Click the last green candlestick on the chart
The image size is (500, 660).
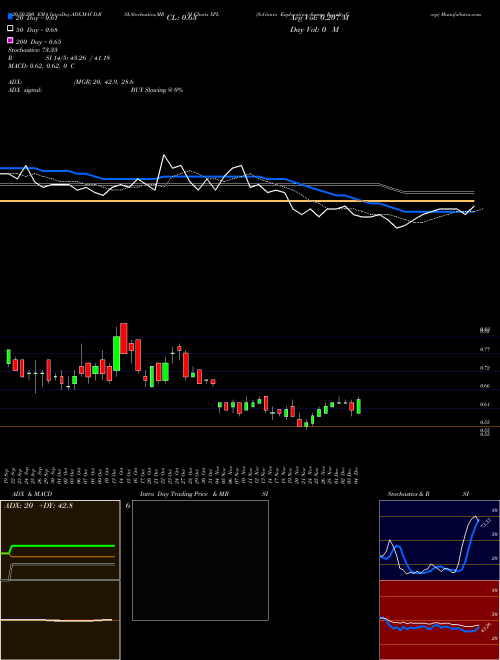(359, 406)
